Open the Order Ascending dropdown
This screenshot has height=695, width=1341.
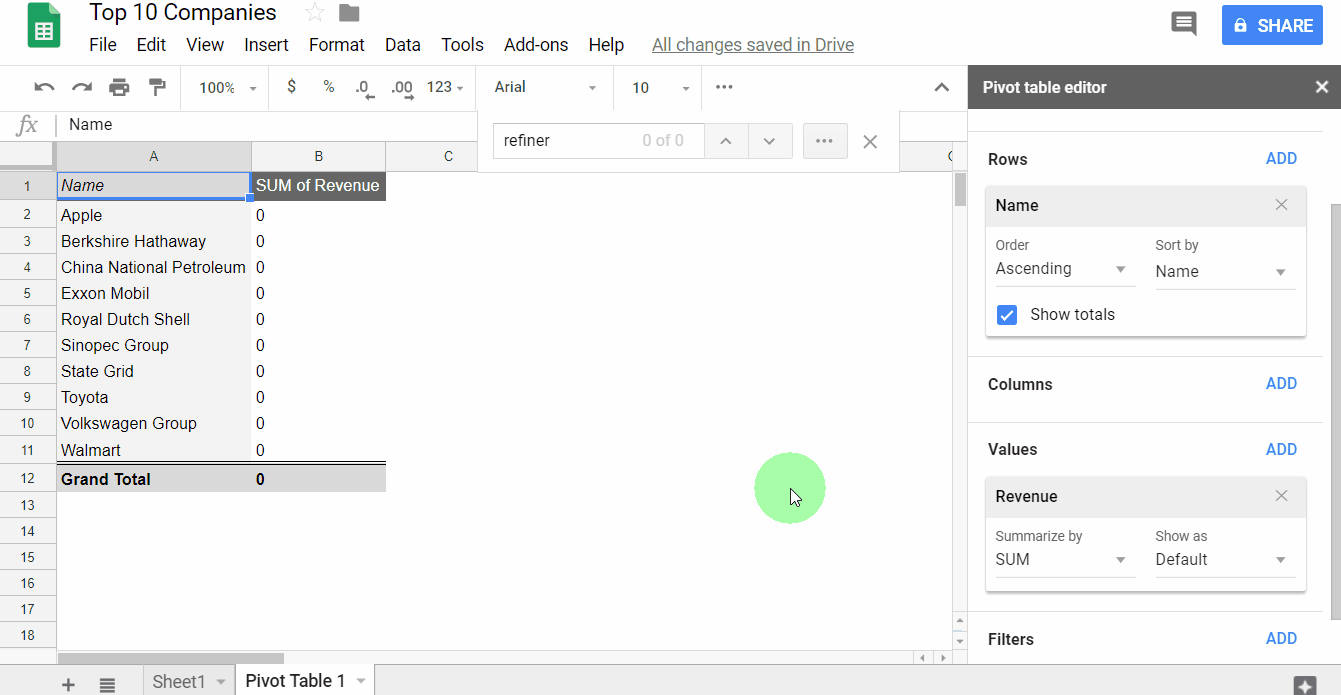(1065, 269)
